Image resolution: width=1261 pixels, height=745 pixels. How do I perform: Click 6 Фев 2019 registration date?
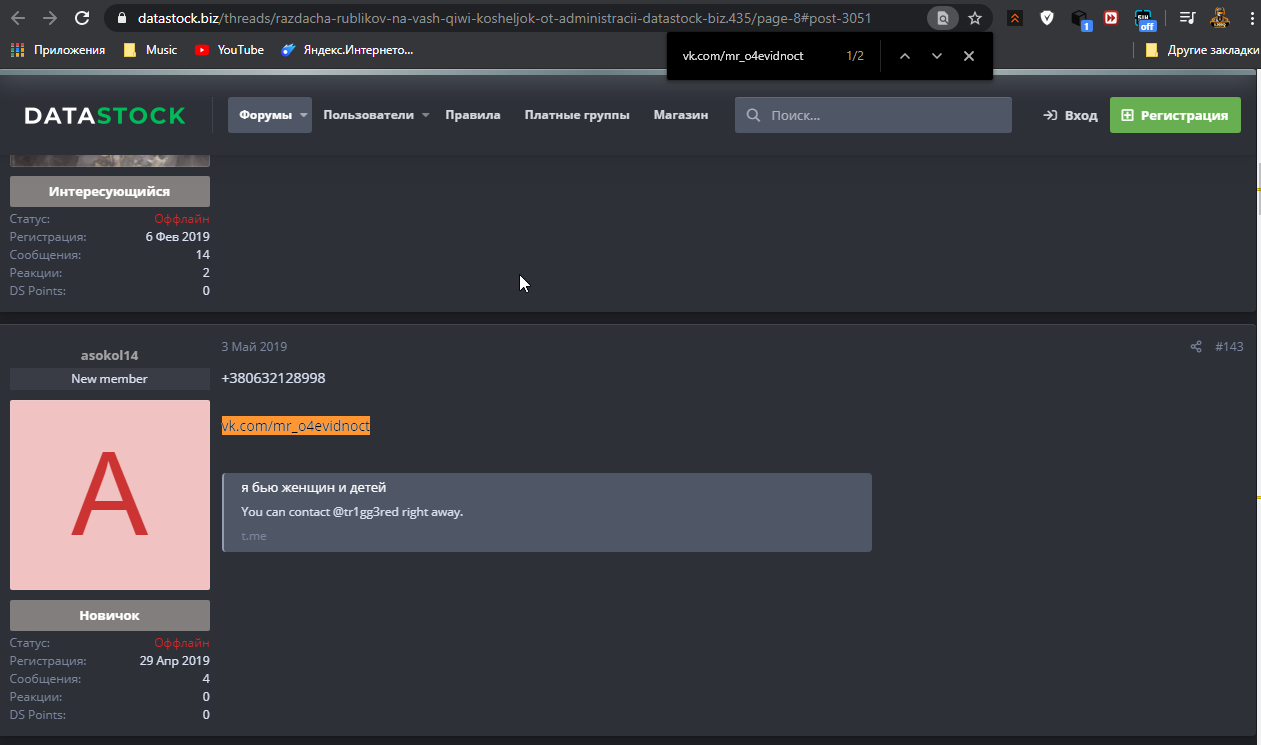point(178,237)
